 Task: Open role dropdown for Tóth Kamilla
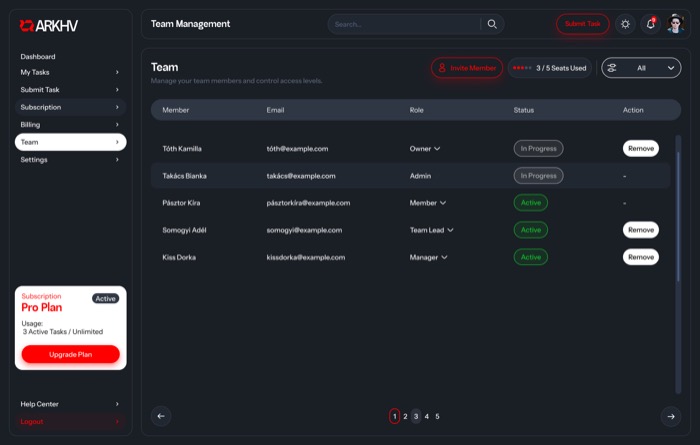(x=425, y=149)
